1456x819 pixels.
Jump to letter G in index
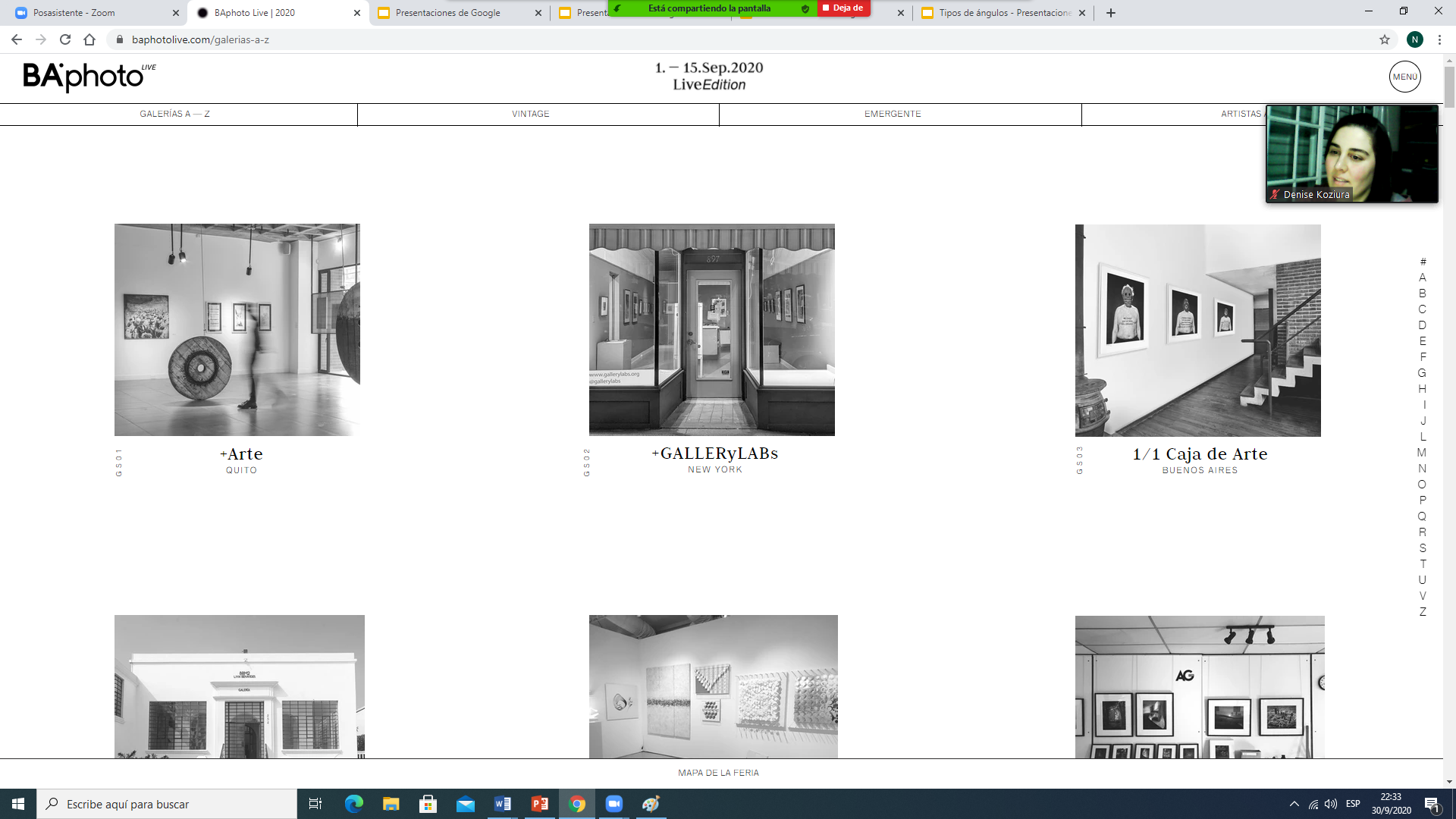(1422, 372)
